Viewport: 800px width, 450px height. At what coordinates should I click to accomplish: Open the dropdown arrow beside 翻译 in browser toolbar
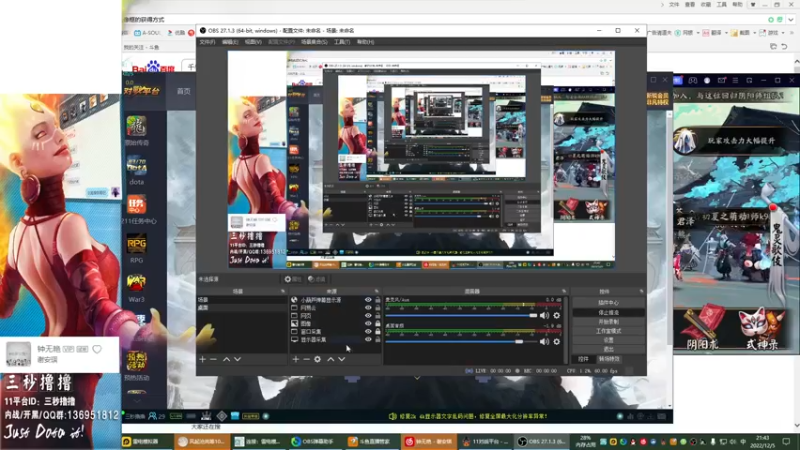pyautogui.click(x=726, y=33)
